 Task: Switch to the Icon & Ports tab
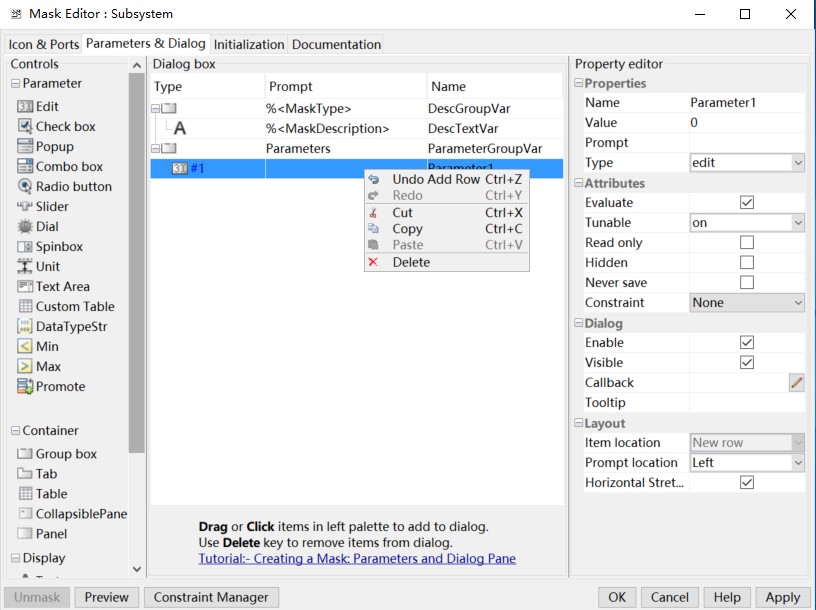[x=44, y=44]
